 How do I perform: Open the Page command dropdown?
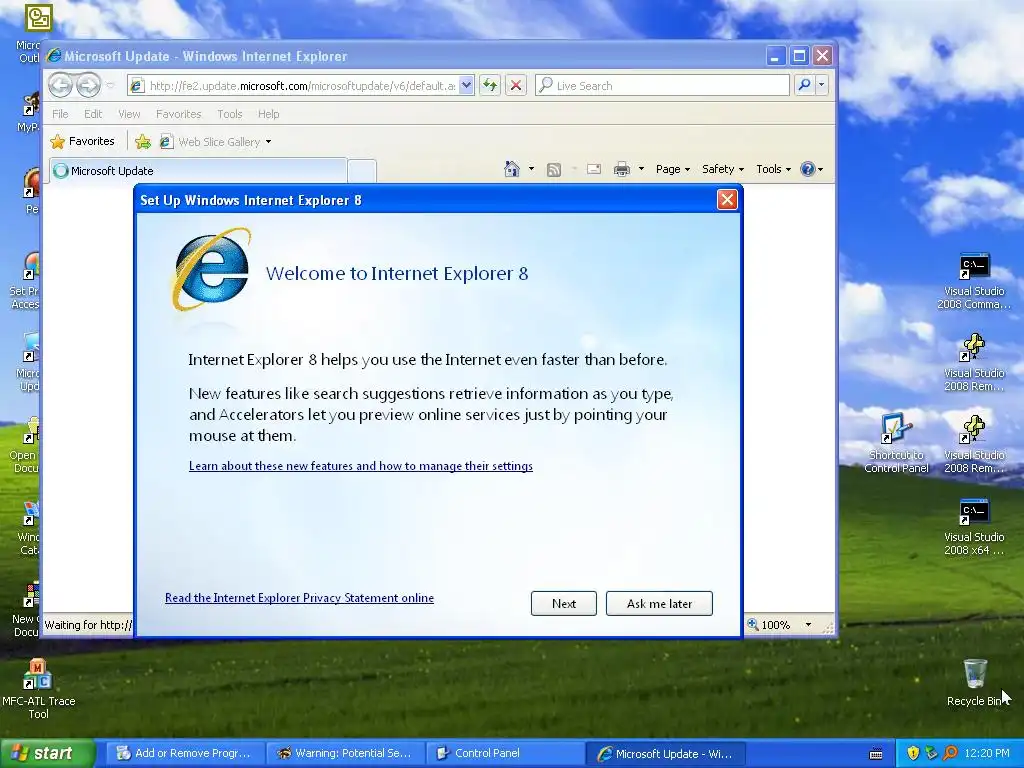673,169
